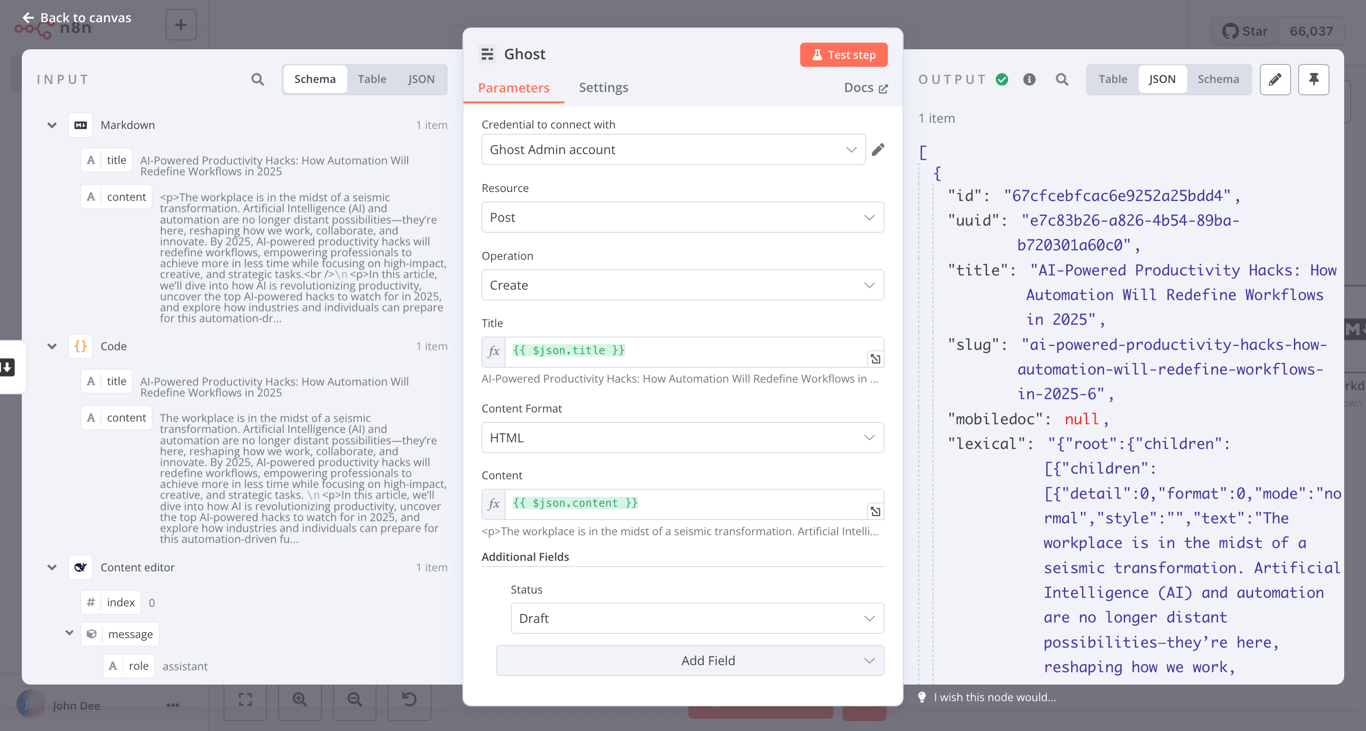Click the edit output pencil icon

pyautogui.click(x=1275, y=78)
